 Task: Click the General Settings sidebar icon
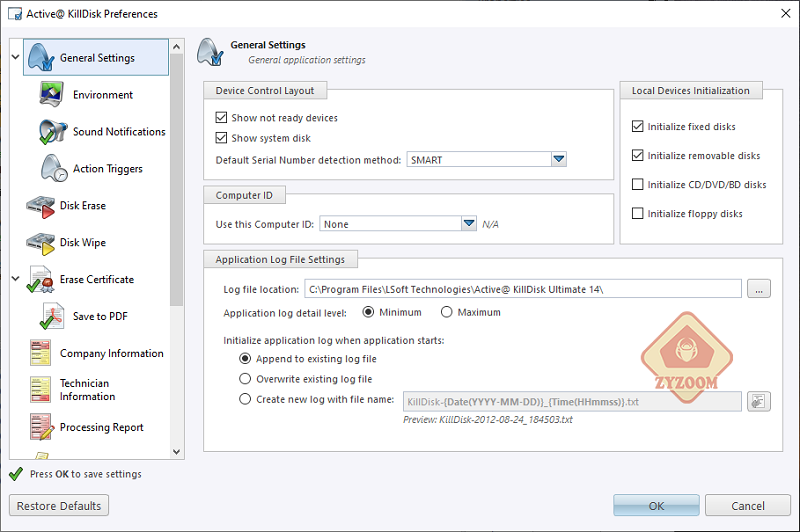pos(41,57)
